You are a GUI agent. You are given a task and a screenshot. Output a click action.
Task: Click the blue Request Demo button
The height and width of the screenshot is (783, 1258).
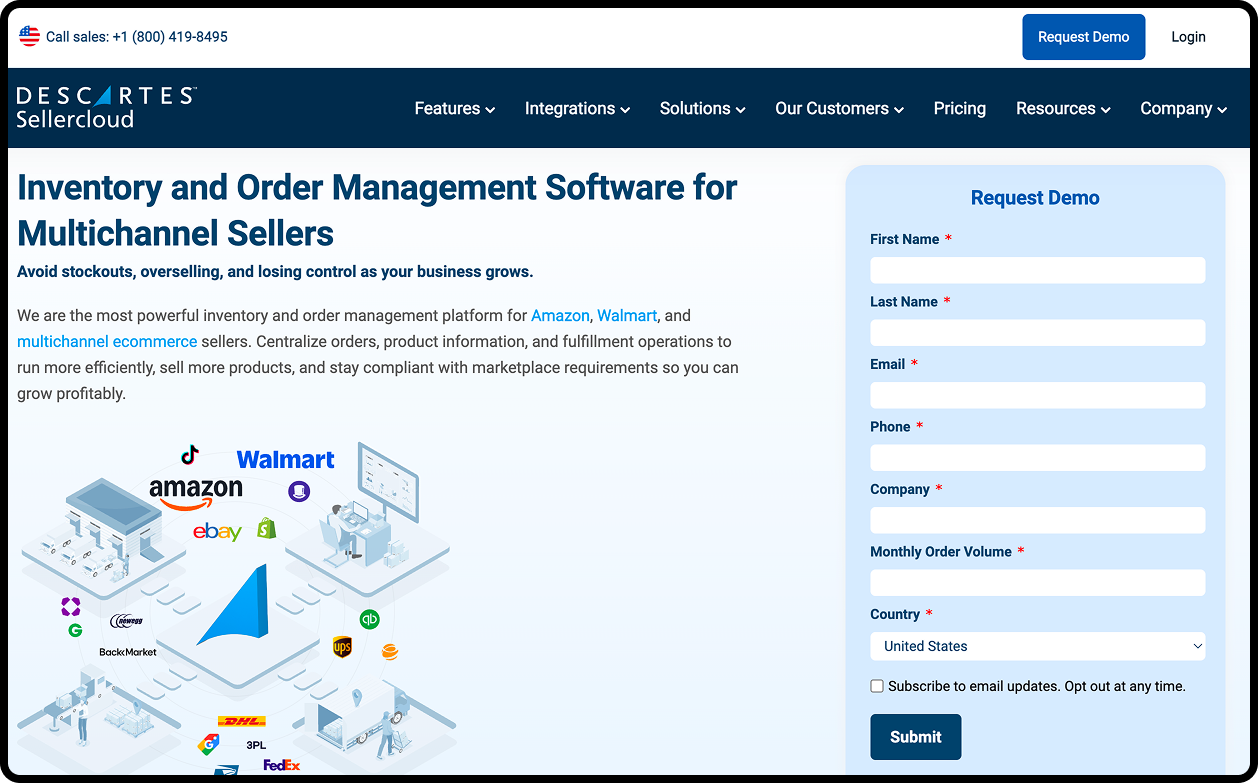(1083, 37)
